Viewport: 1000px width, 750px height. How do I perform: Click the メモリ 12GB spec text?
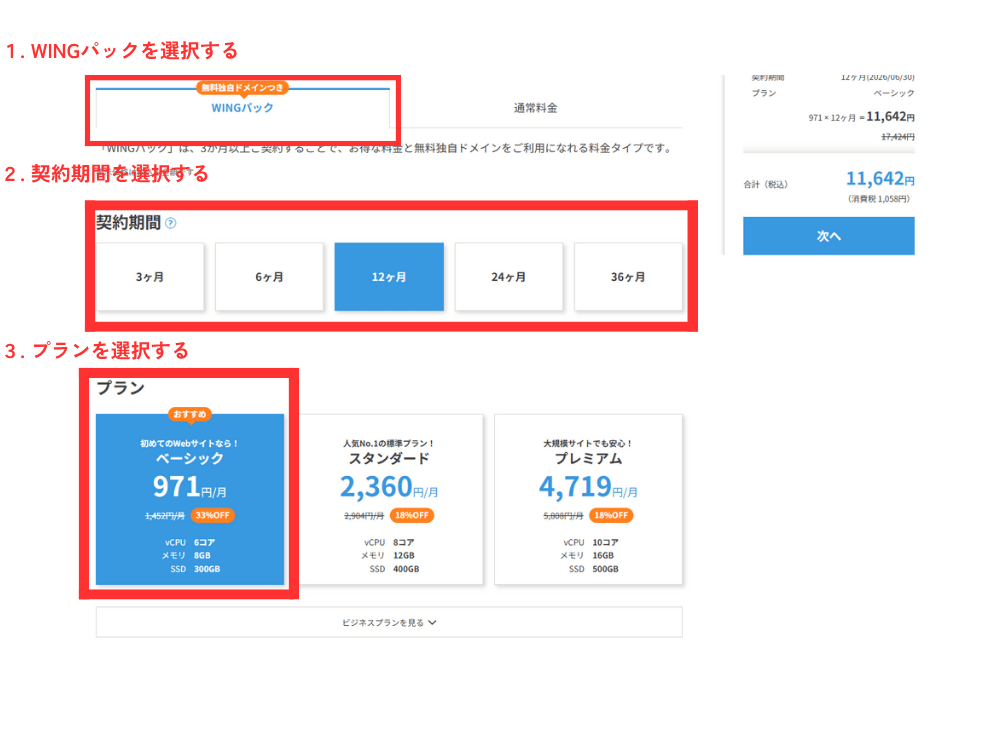[x=388, y=555]
